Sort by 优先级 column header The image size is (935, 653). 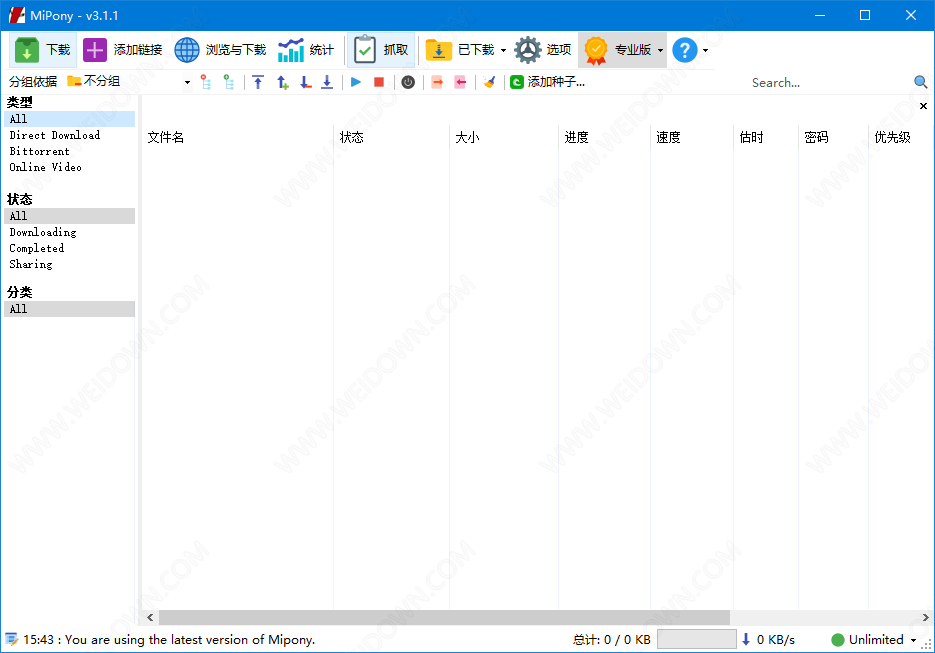(x=899, y=138)
